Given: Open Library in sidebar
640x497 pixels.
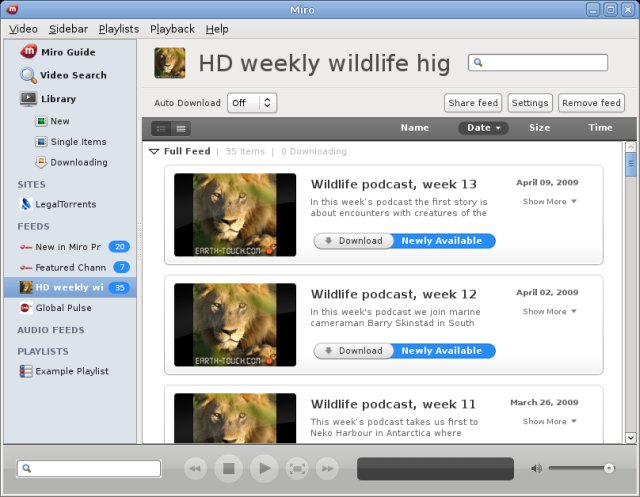Looking at the screenshot, I should point(48,99).
